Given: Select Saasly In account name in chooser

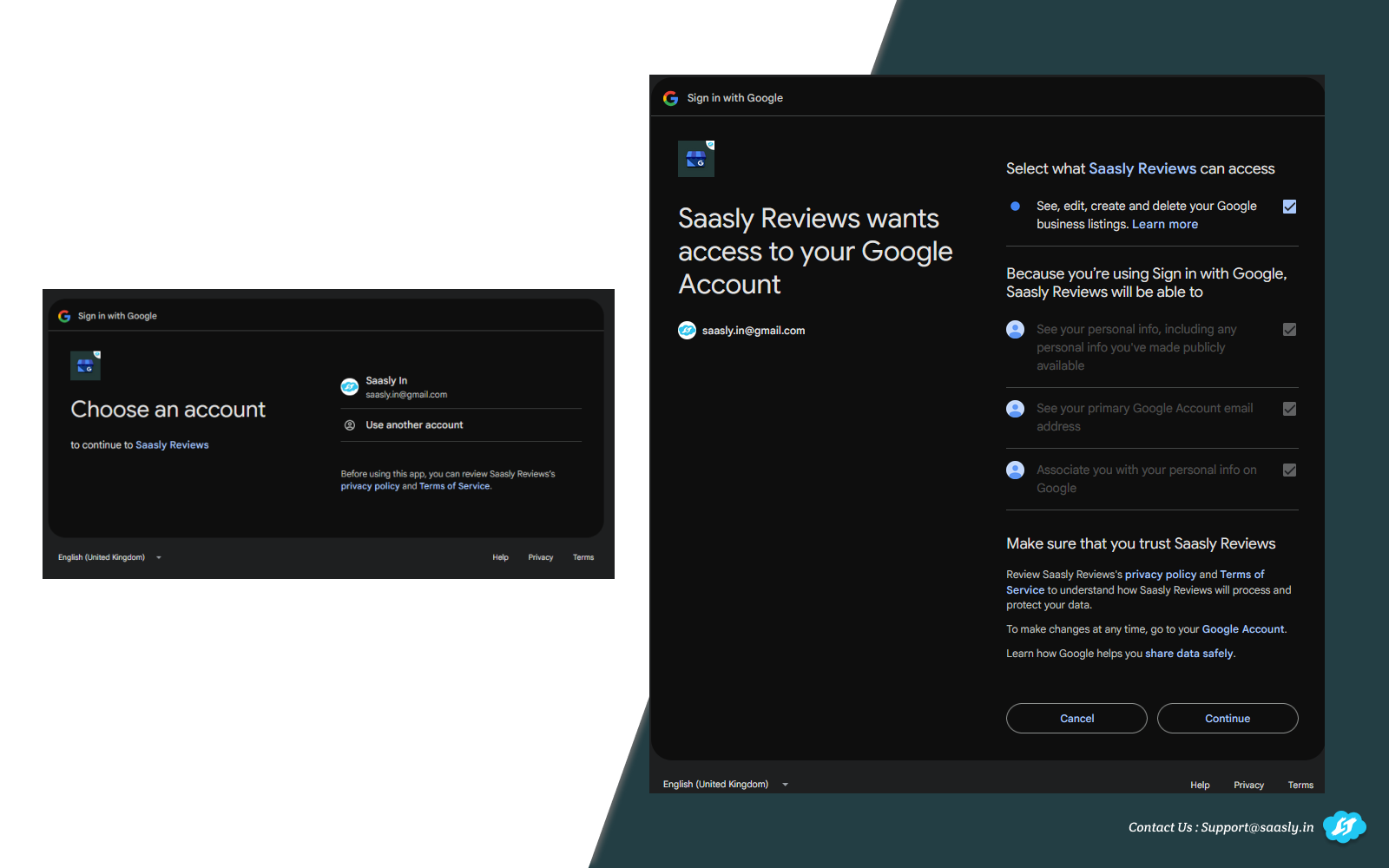Looking at the screenshot, I should (386, 380).
